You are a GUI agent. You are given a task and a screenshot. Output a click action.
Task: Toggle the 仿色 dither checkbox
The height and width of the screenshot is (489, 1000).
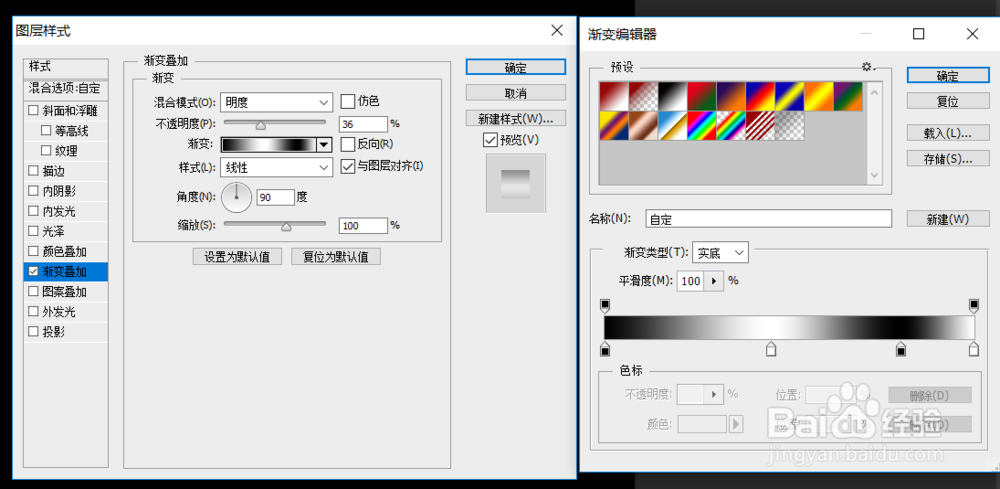point(348,101)
